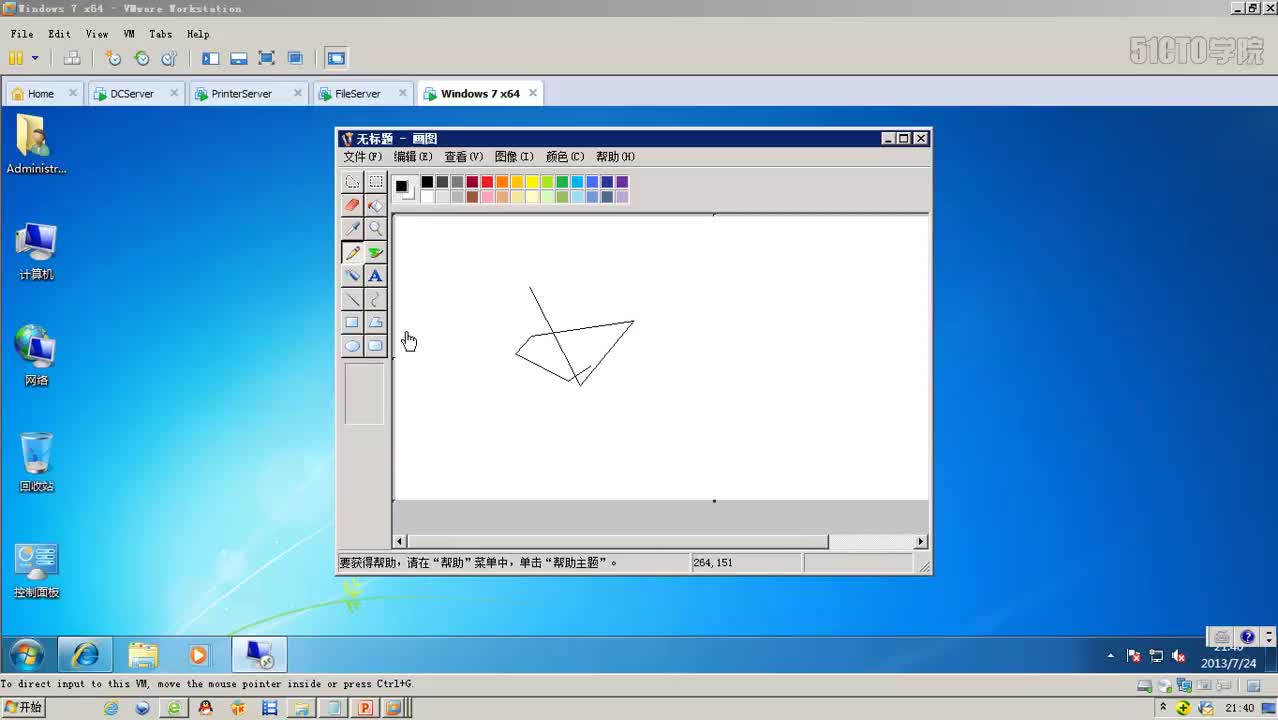1278x720 pixels.
Task: Open the Administrator folder on desktop
Action: click(36, 145)
